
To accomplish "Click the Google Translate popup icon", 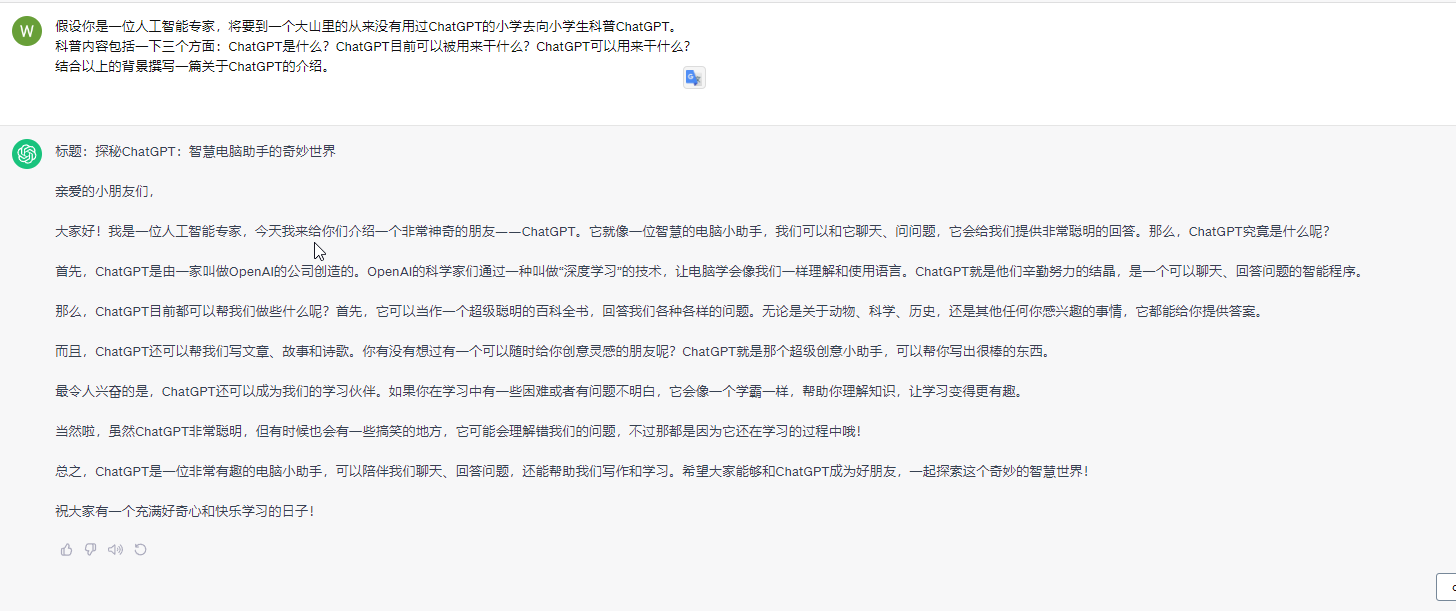I will tap(694, 78).
